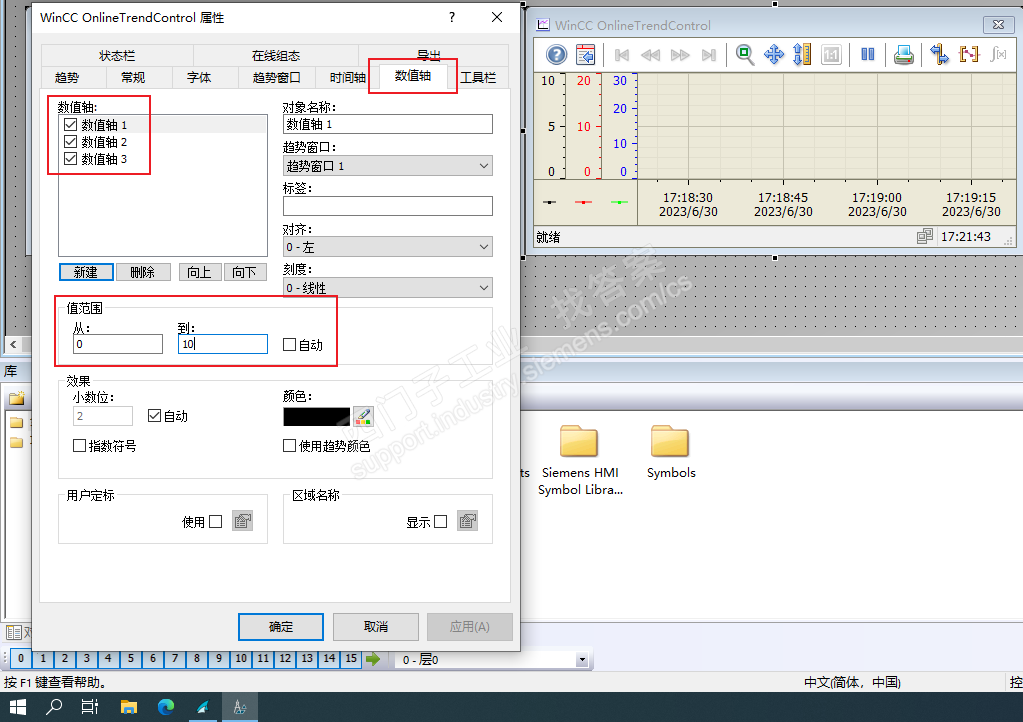Select layer 8 in the layer bar

pos(196,659)
